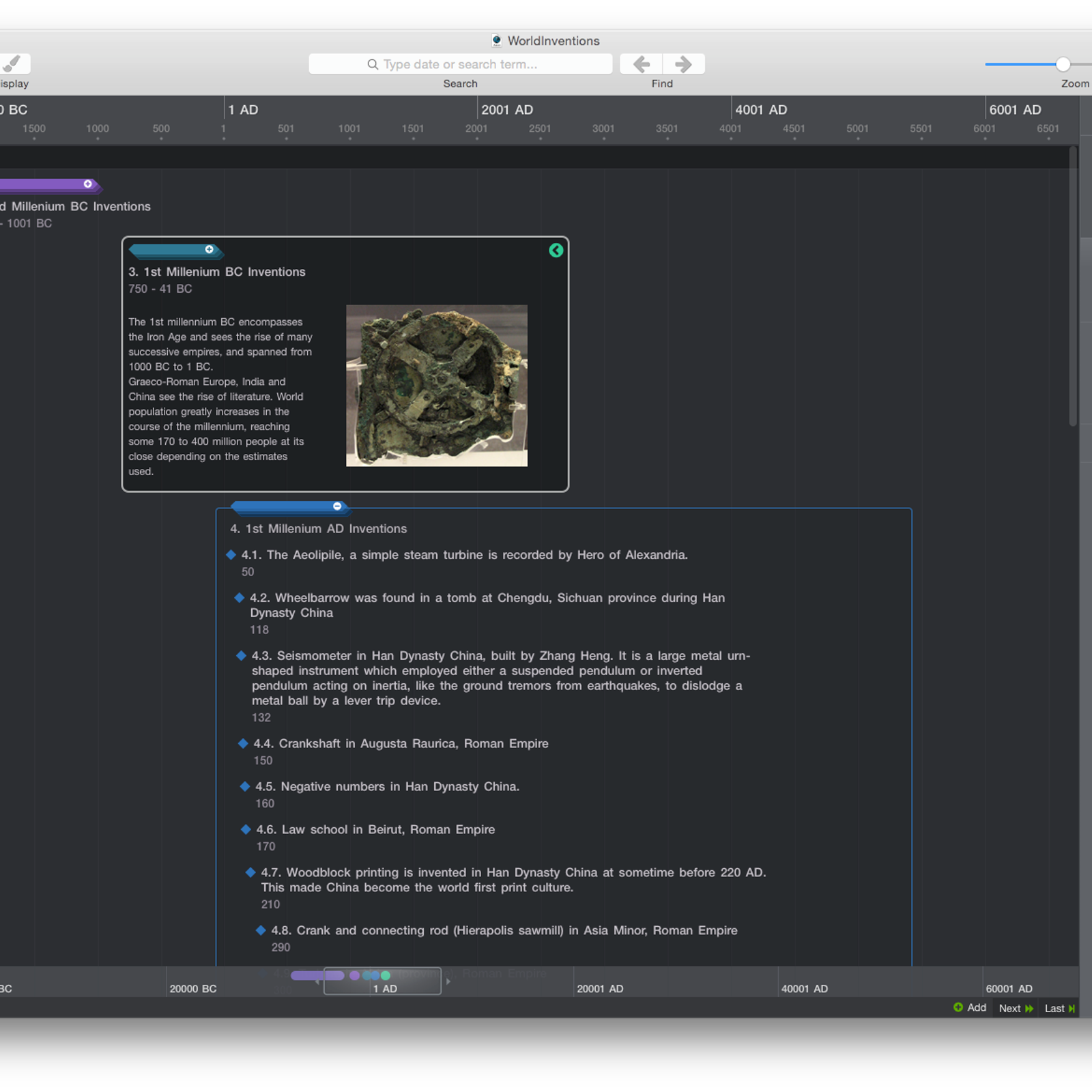
Task: Click the diamond marker for Aeolipile event 4.1
Action: coord(231,555)
